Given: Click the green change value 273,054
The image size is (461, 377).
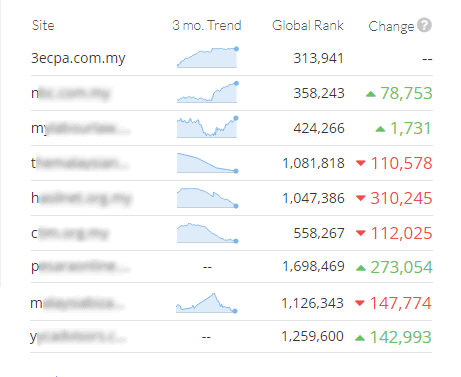Looking at the screenshot, I should [401, 267].
